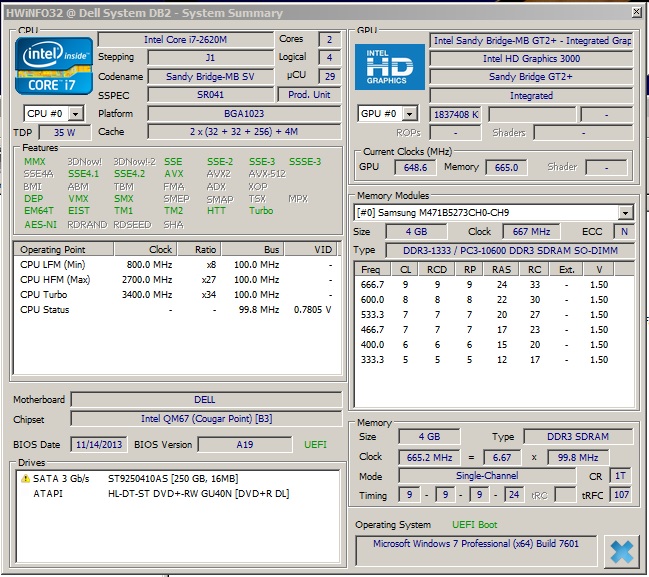649x577 pixels.
Task: Select the 333.3 timing row
Action: [x=494, y=360]
